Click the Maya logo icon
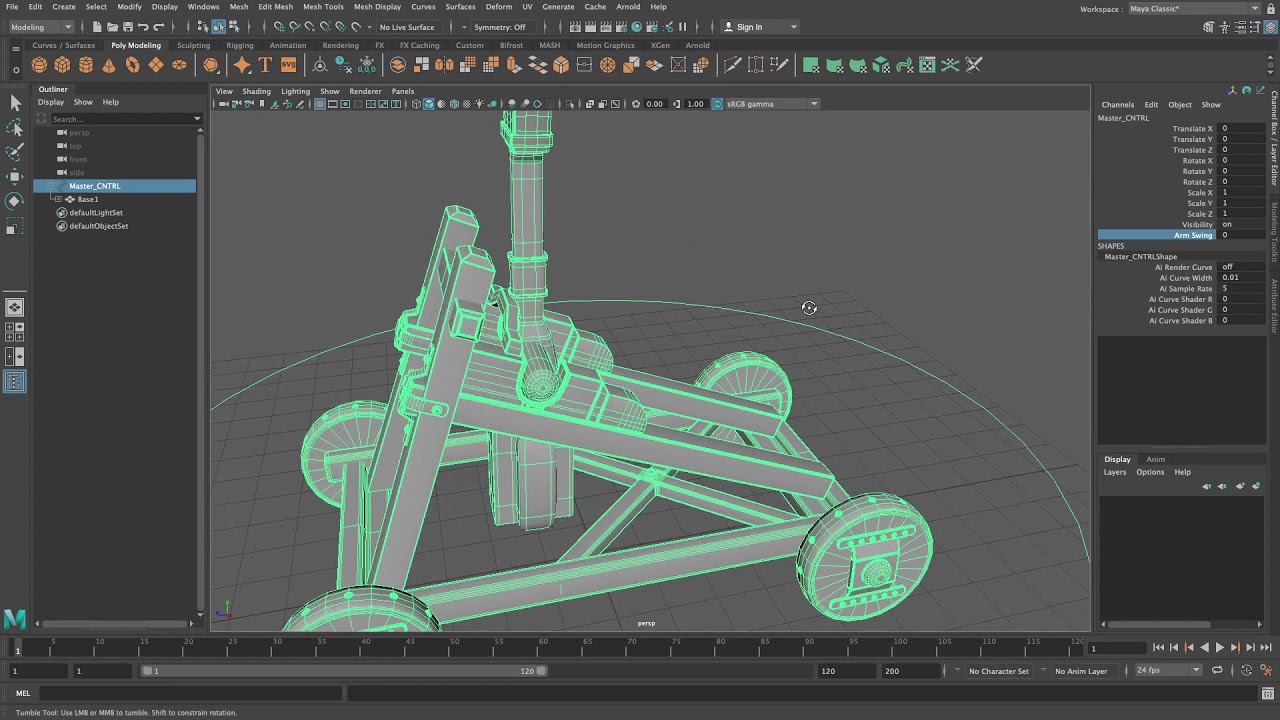This screenshot has width=1280, height=720. (x=14, y=619)
